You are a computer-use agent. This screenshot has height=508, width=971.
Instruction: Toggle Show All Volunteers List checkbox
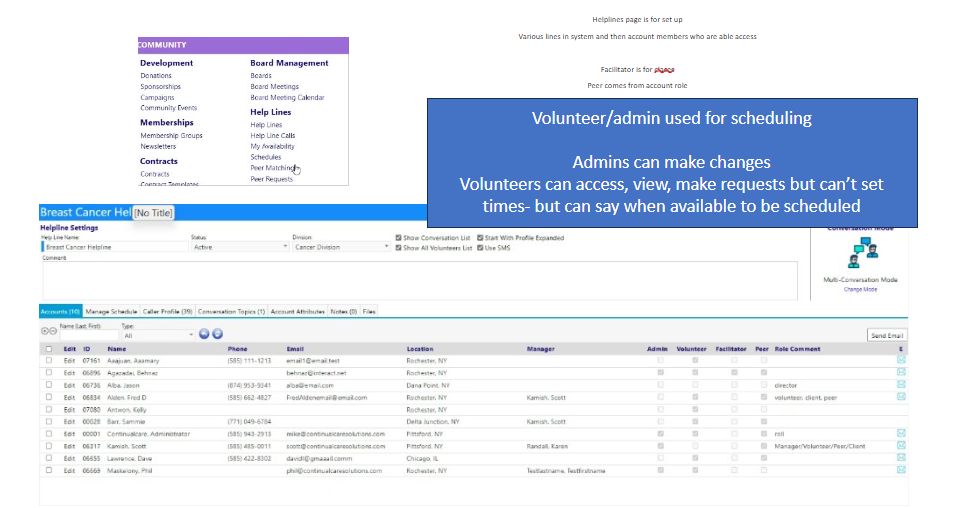tap(399, 248)
